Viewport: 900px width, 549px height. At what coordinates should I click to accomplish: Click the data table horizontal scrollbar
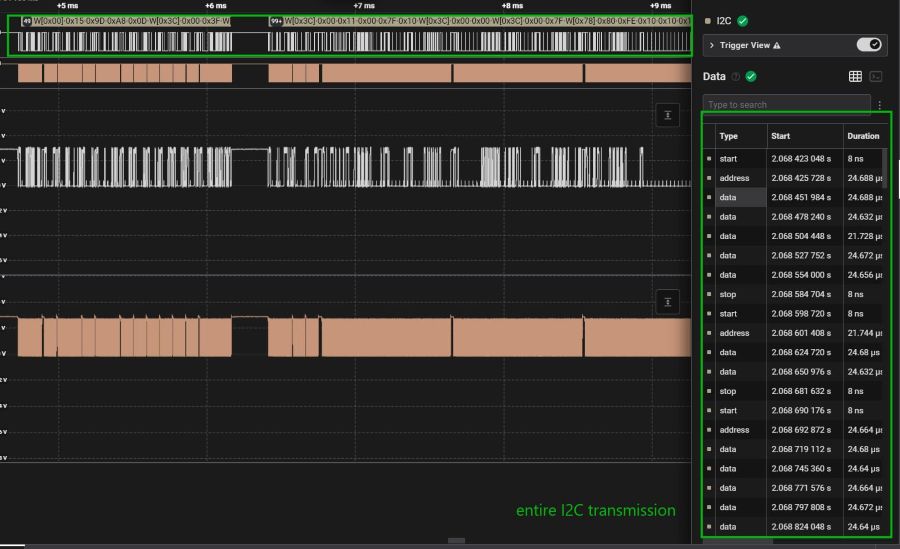coord(738,540)
